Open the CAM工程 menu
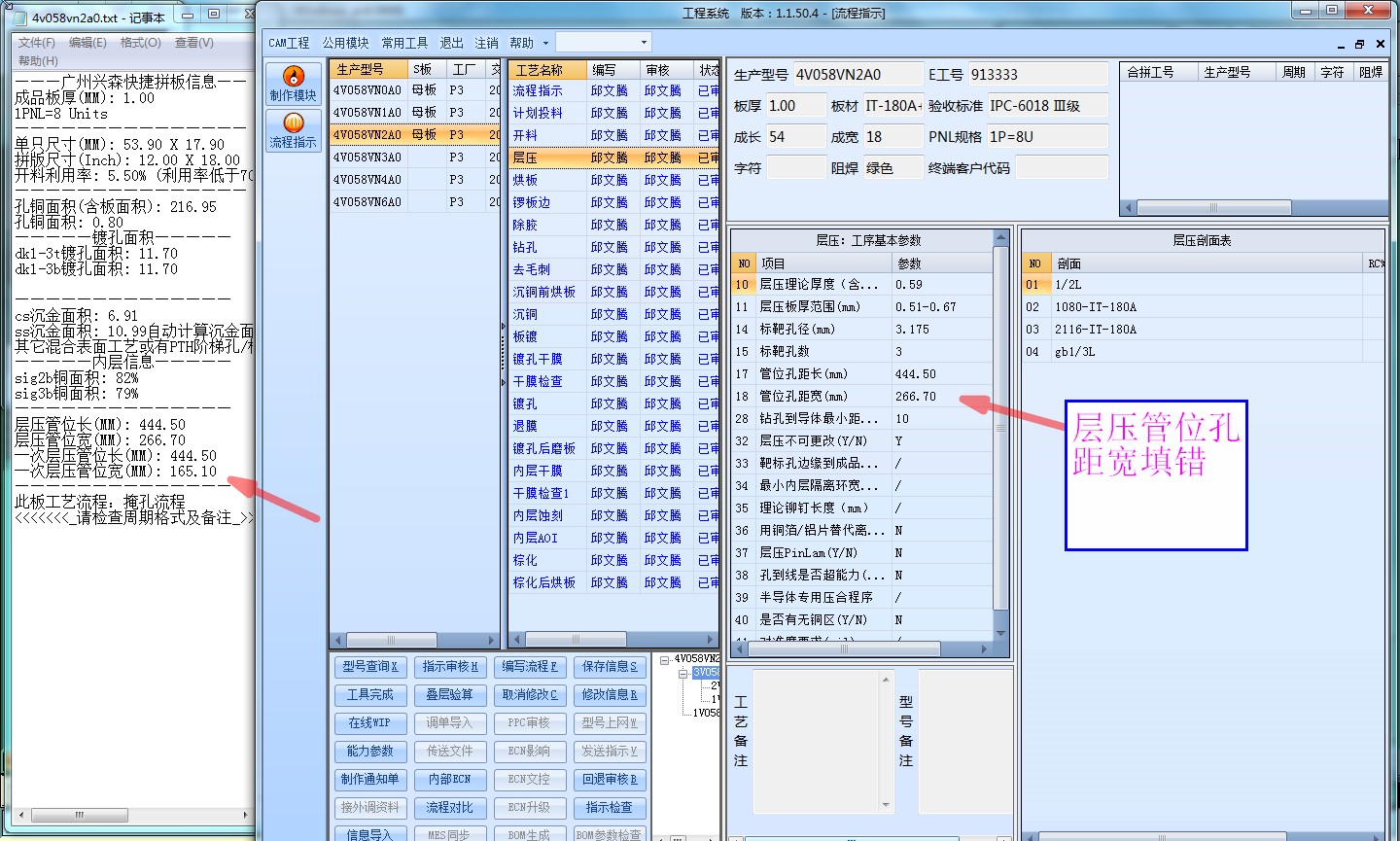Image resolution: width=1400 pixels, height=841 pixels. point(289,43)
